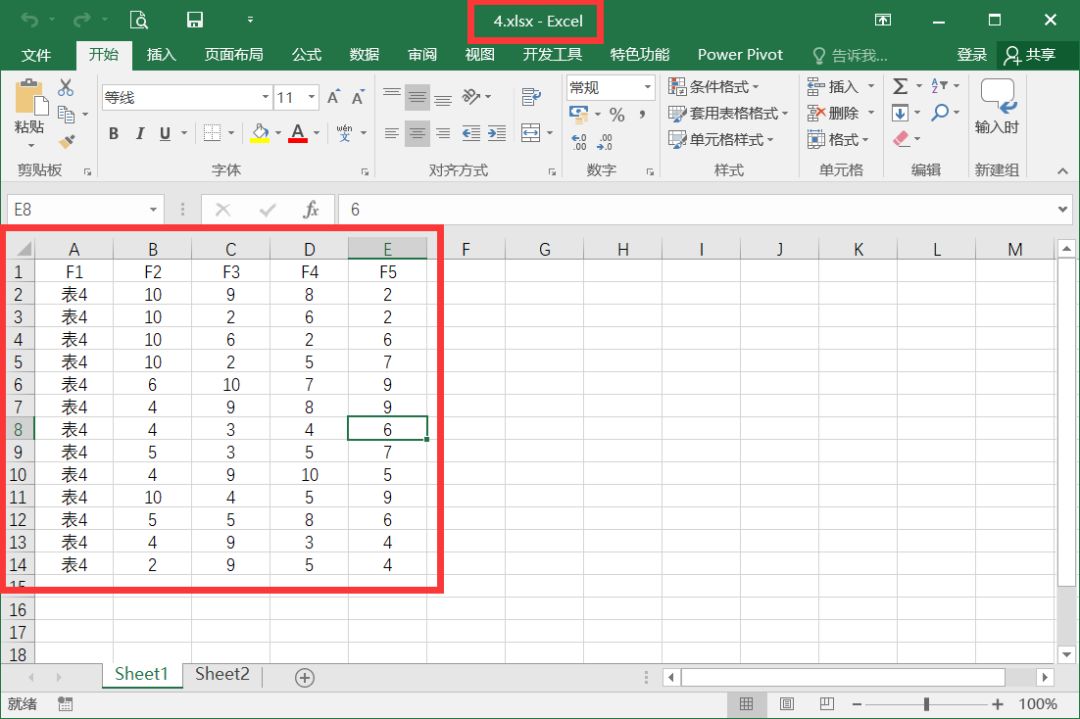The width and height of the screenshot is (1080, 719).
Task: Click the 登录 sign-in link
Action: click(971, 55)
